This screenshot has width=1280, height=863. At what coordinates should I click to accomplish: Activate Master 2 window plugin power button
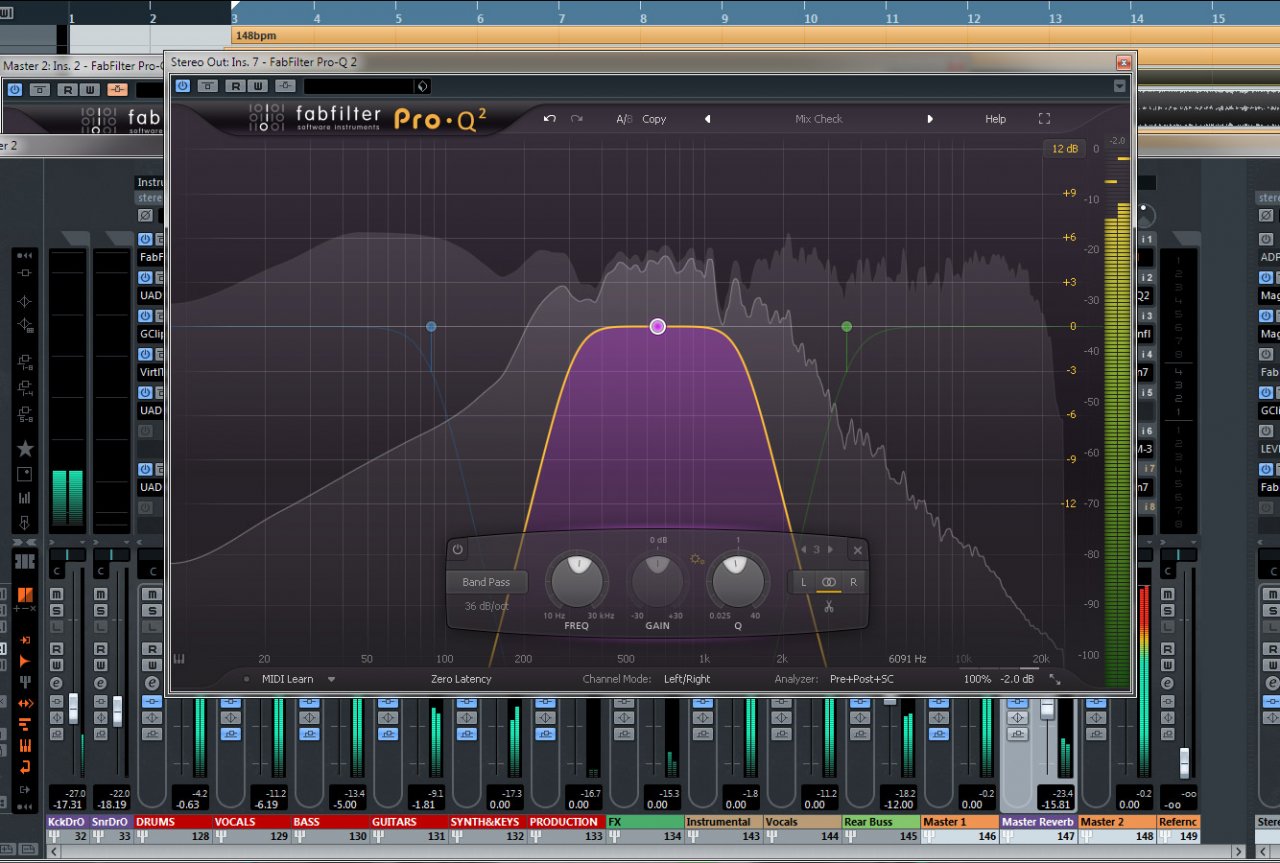point(14,90)
